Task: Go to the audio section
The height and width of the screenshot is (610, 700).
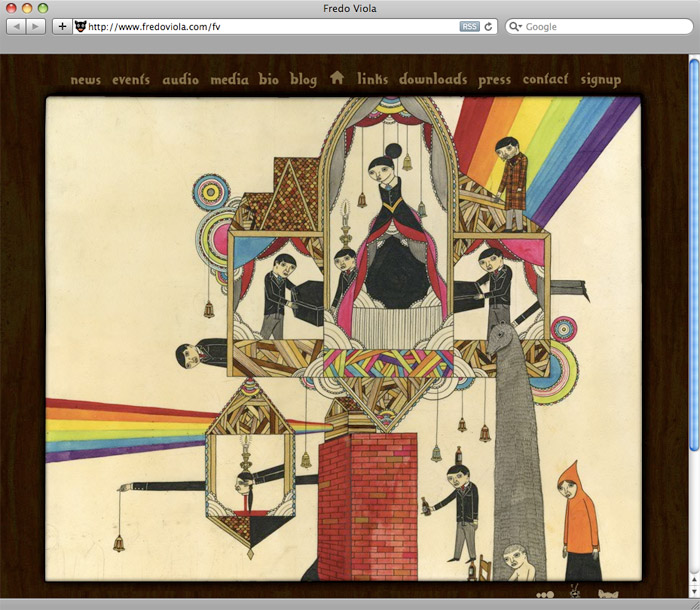Action: (180, 79)
